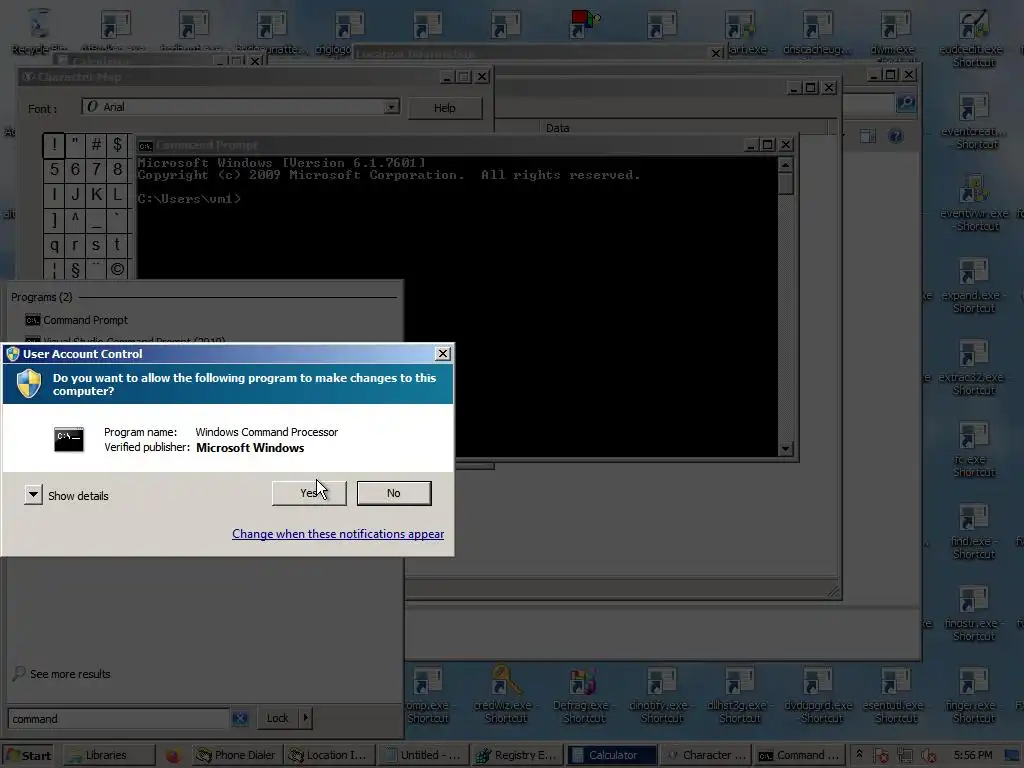Click the network tray icon
The height and width of the screenshot is (768, 1024).
[x=905, y=756]
